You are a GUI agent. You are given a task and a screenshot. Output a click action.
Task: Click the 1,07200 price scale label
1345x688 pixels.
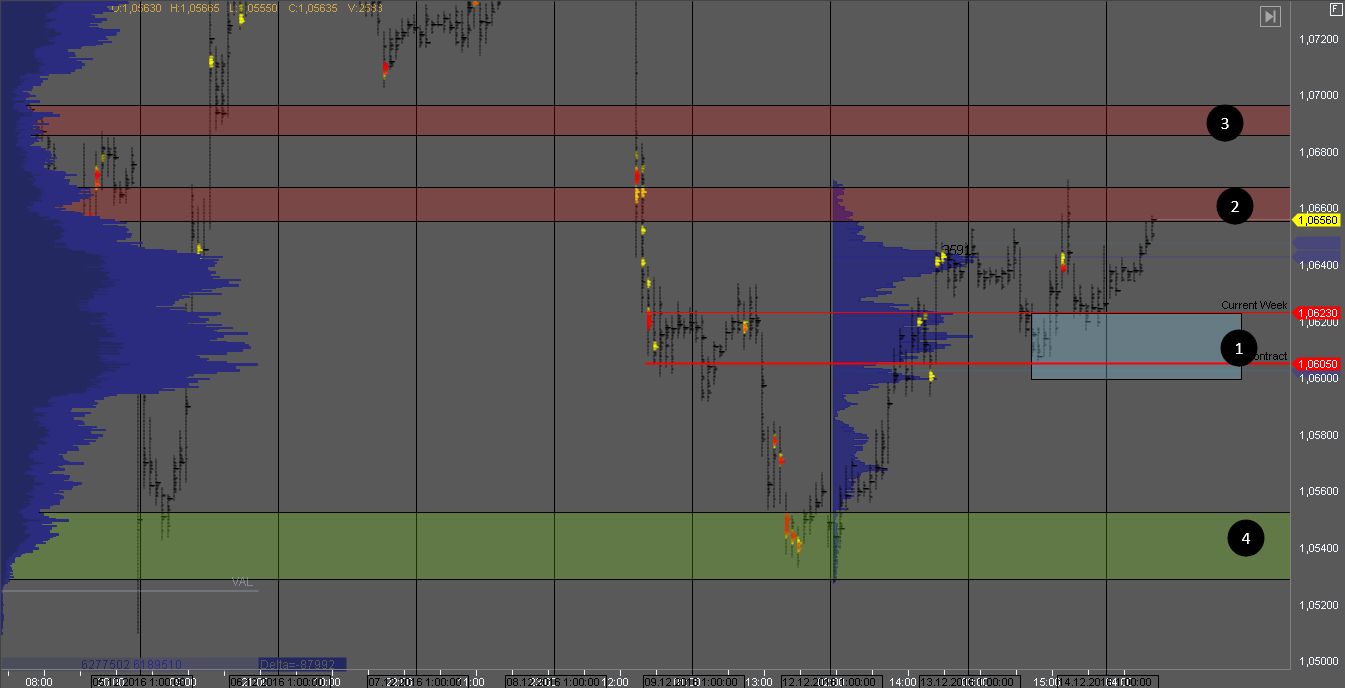(x=1317, y=39)
